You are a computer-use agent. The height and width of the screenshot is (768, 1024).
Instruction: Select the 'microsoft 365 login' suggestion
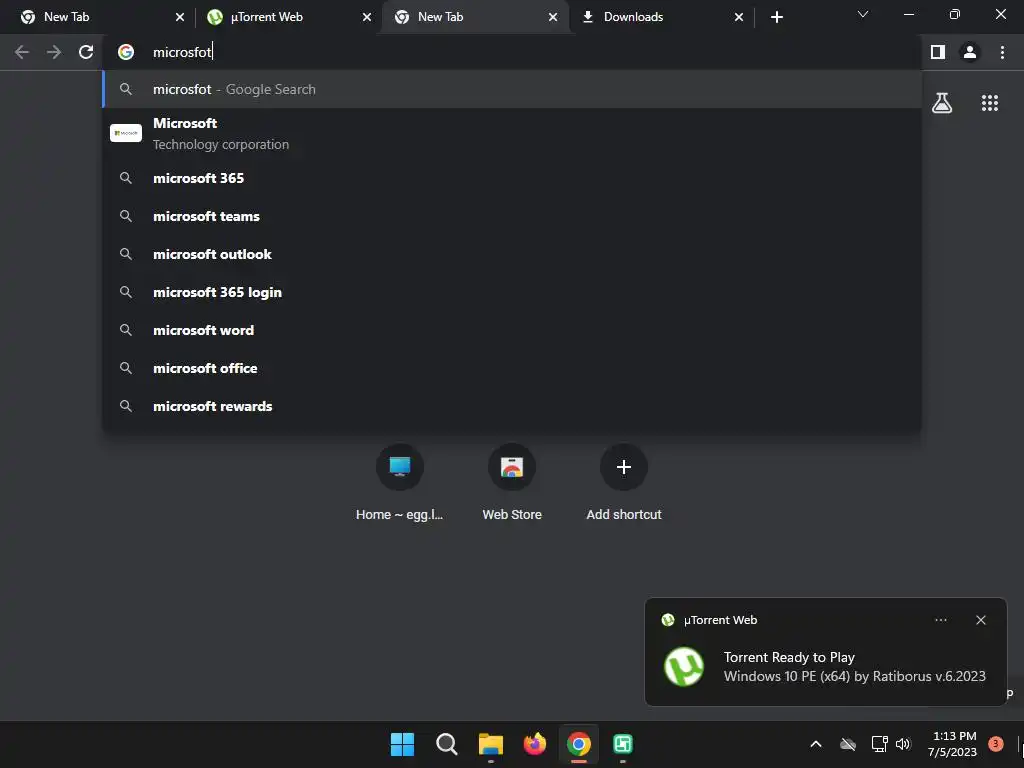coord(512,292)
